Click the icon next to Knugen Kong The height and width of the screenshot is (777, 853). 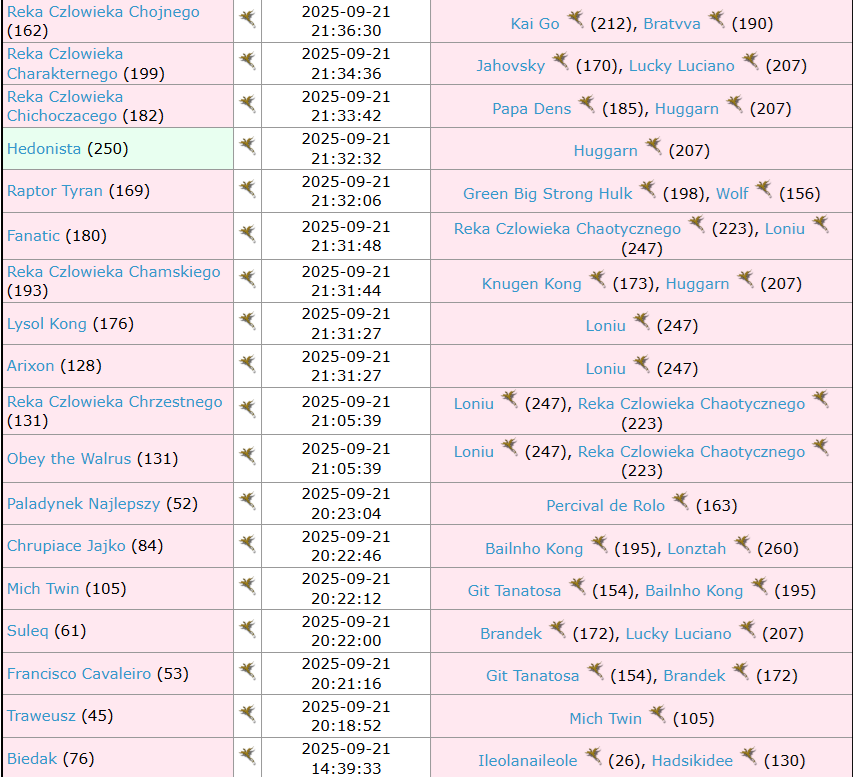click(597, 280)
